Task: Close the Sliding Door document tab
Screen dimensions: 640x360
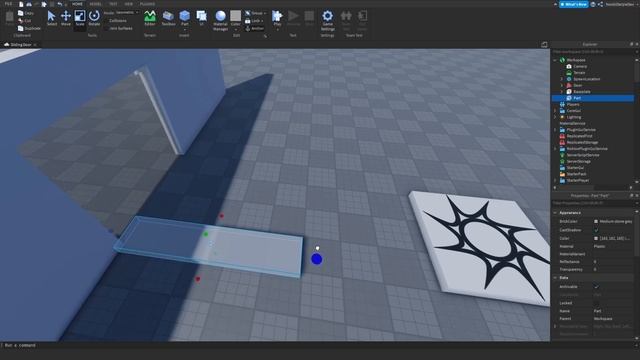Action: [35, 45]
